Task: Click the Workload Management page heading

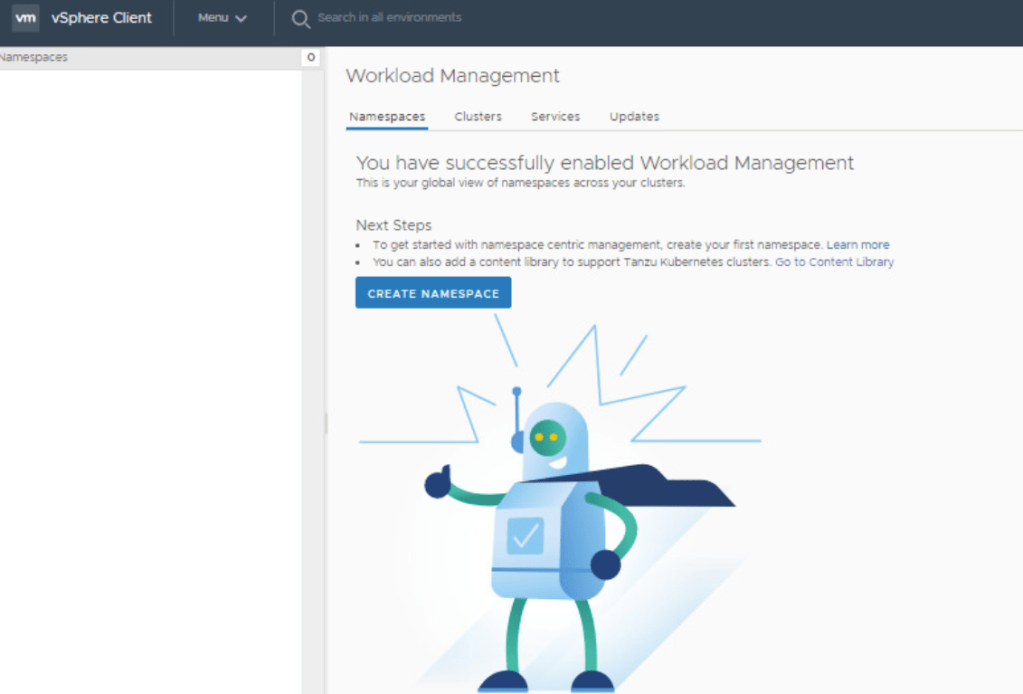Action: point(452,76)
